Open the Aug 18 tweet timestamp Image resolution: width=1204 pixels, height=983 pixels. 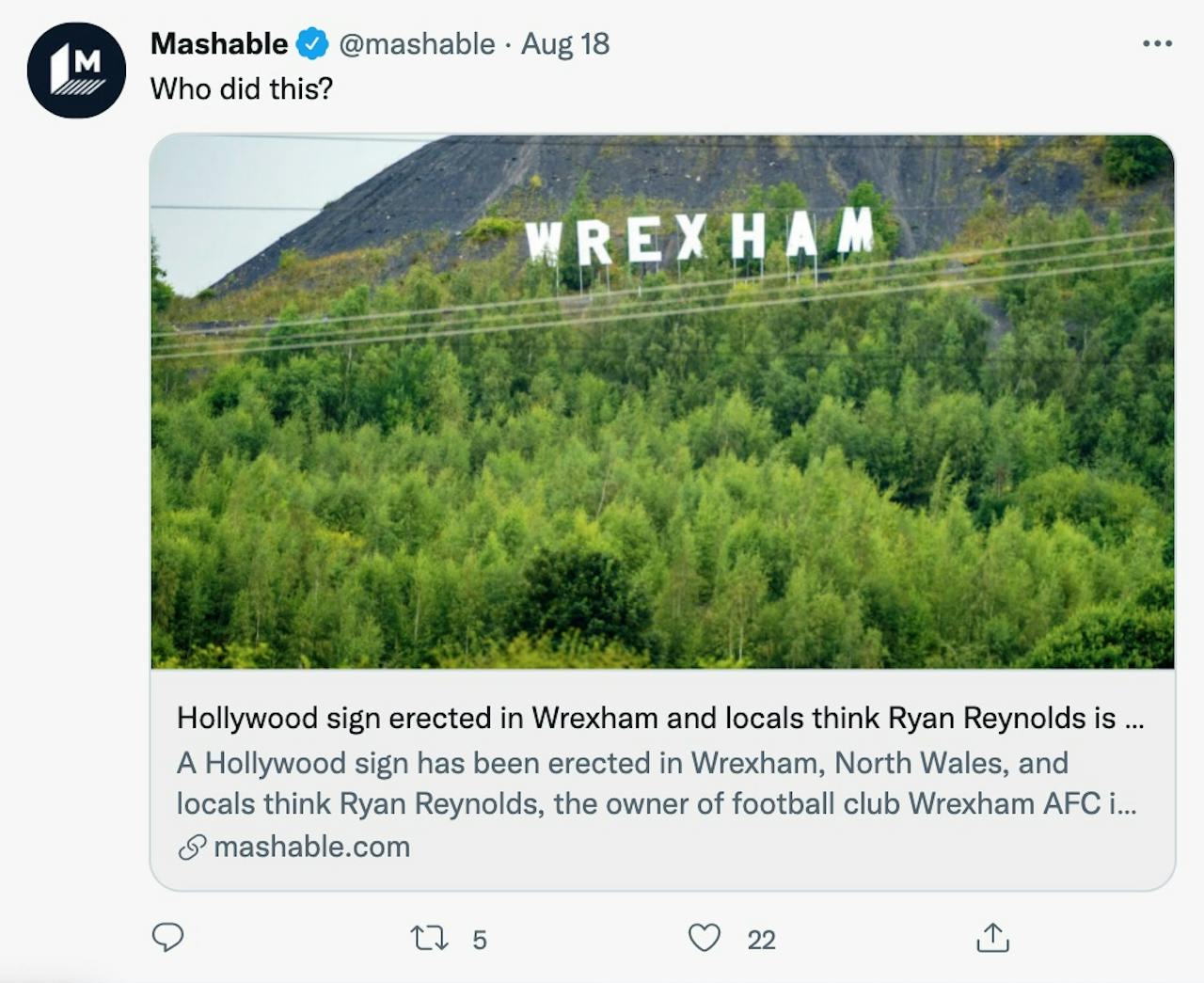[565, 43]
